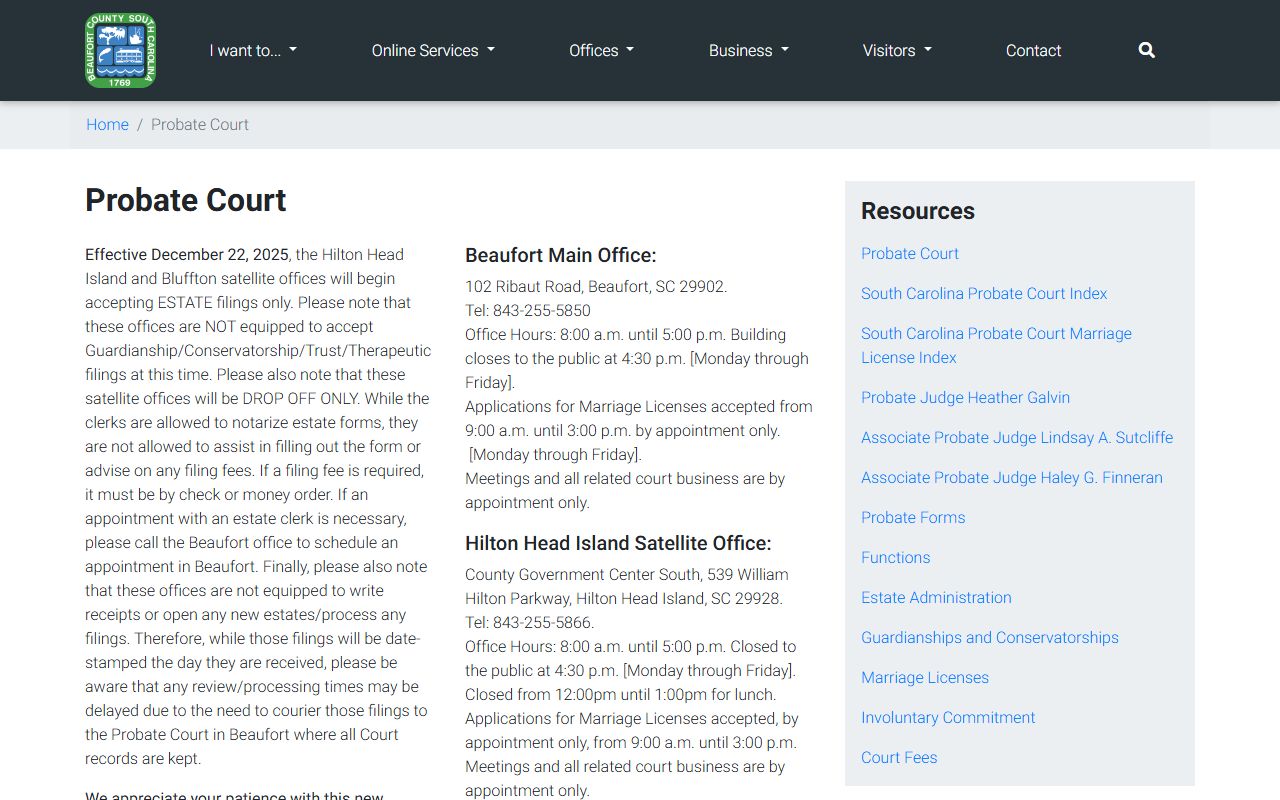Open the Court Fees link
1280x800 pixels.
tap(899, 757)
